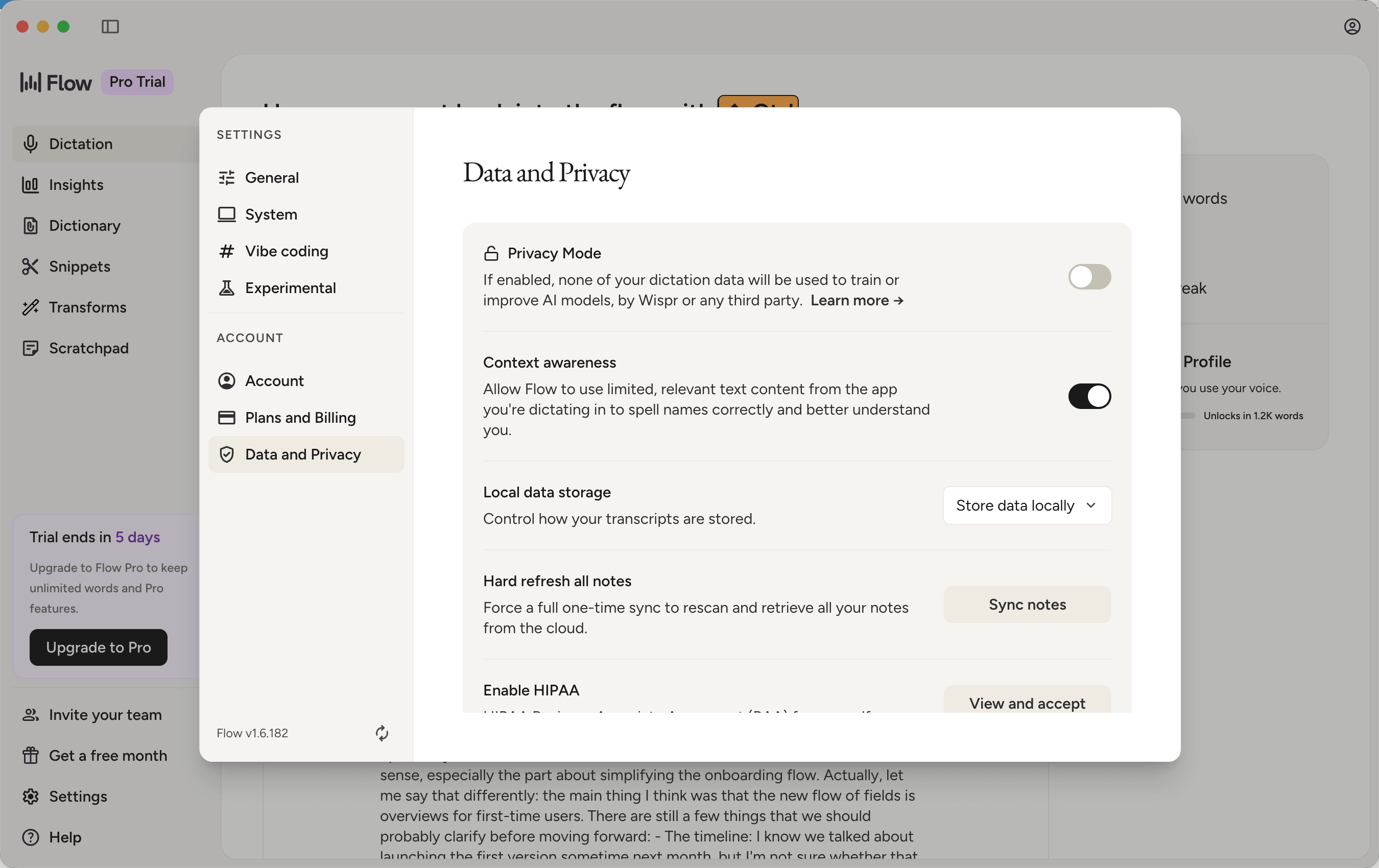Click the Data and Privacy heading
This screenshot has width=1379, height=868.
(546, 174)
